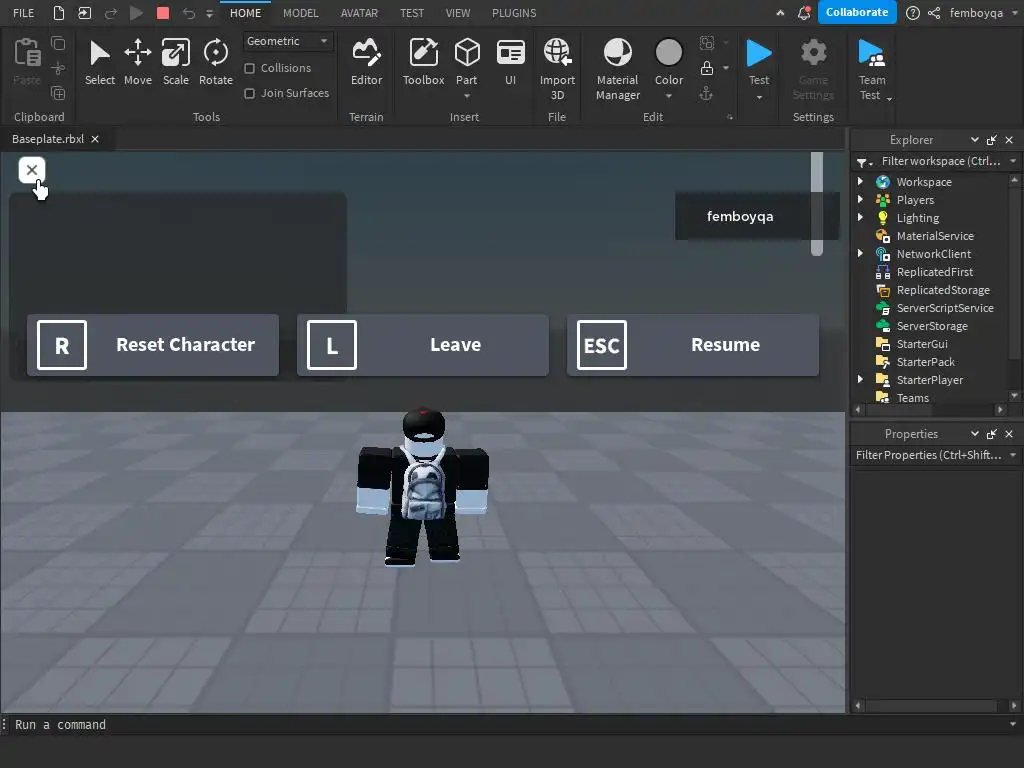Click the Reset Character button

(x=153, y=345)
